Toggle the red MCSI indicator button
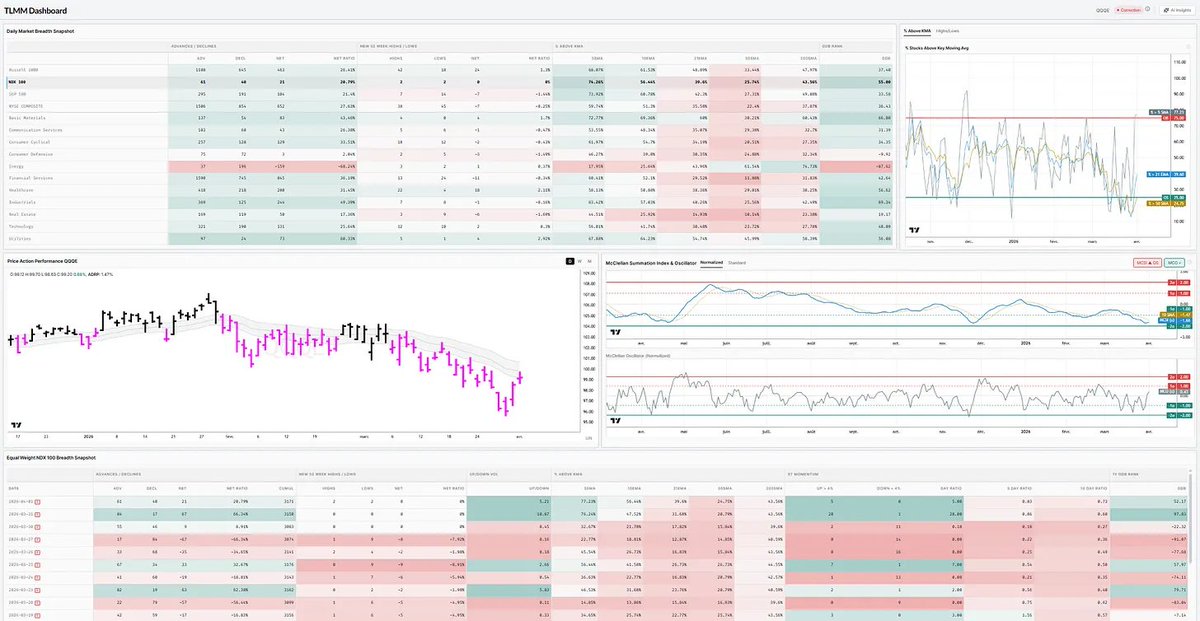This screenshot has height=621, width=1200. 1146,262
